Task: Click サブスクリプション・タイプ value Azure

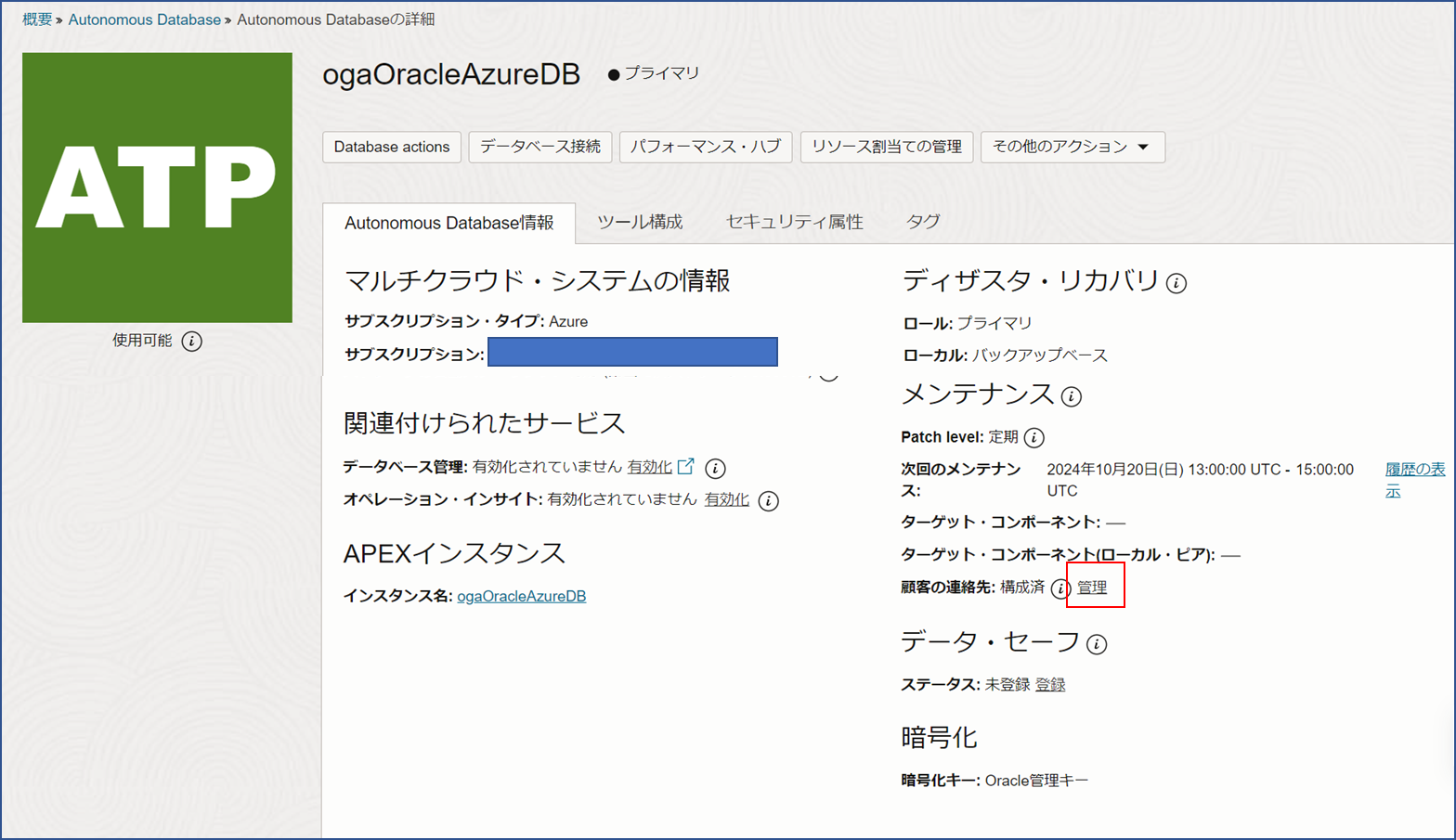Action: coord(568,321)
